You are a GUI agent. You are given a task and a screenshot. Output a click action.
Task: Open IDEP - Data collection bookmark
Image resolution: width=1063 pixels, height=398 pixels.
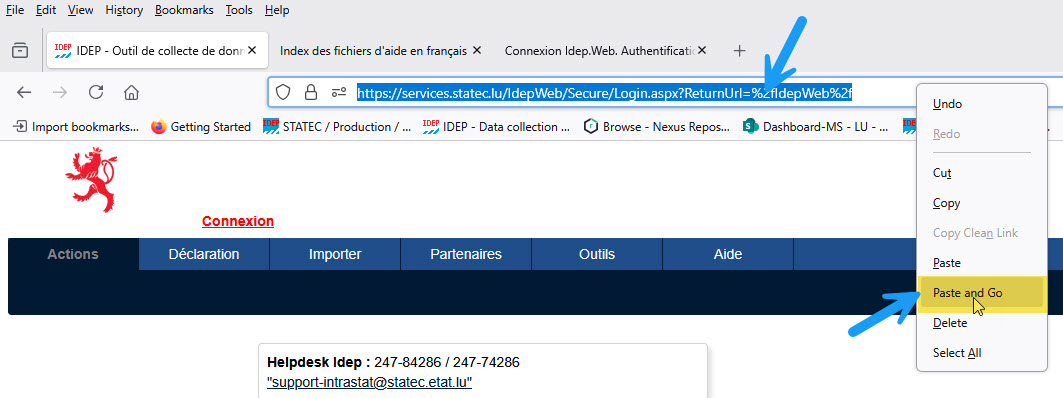(x=496, y=126)
